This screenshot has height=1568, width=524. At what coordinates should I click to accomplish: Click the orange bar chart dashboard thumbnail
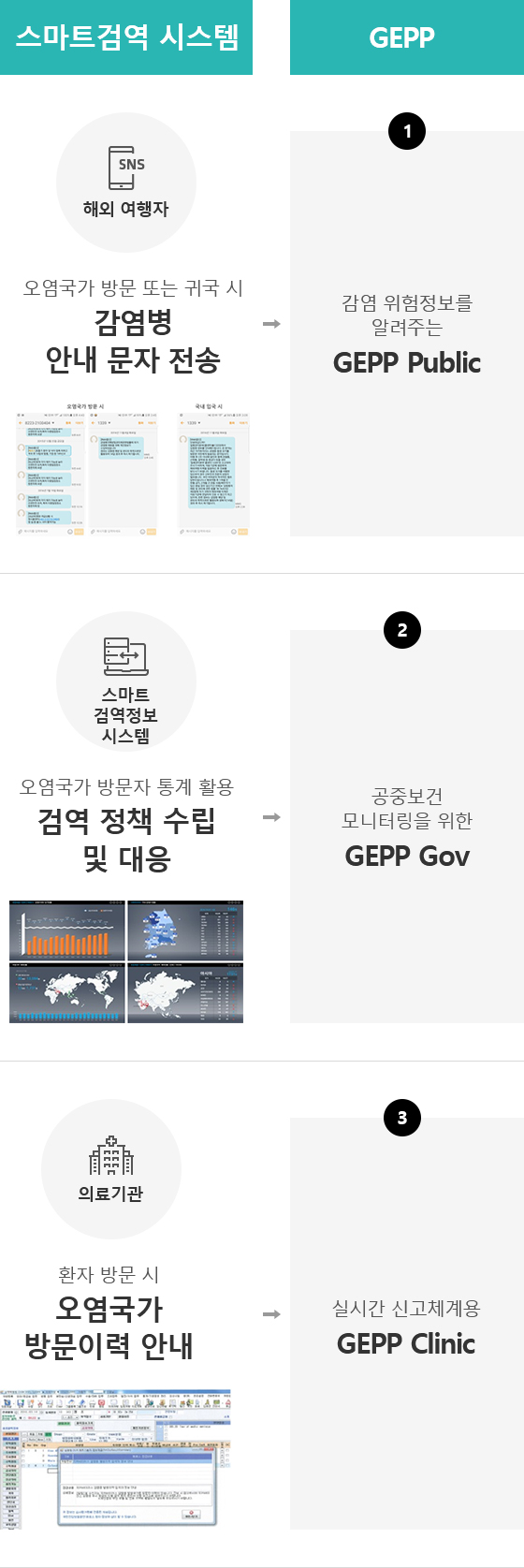67,930
